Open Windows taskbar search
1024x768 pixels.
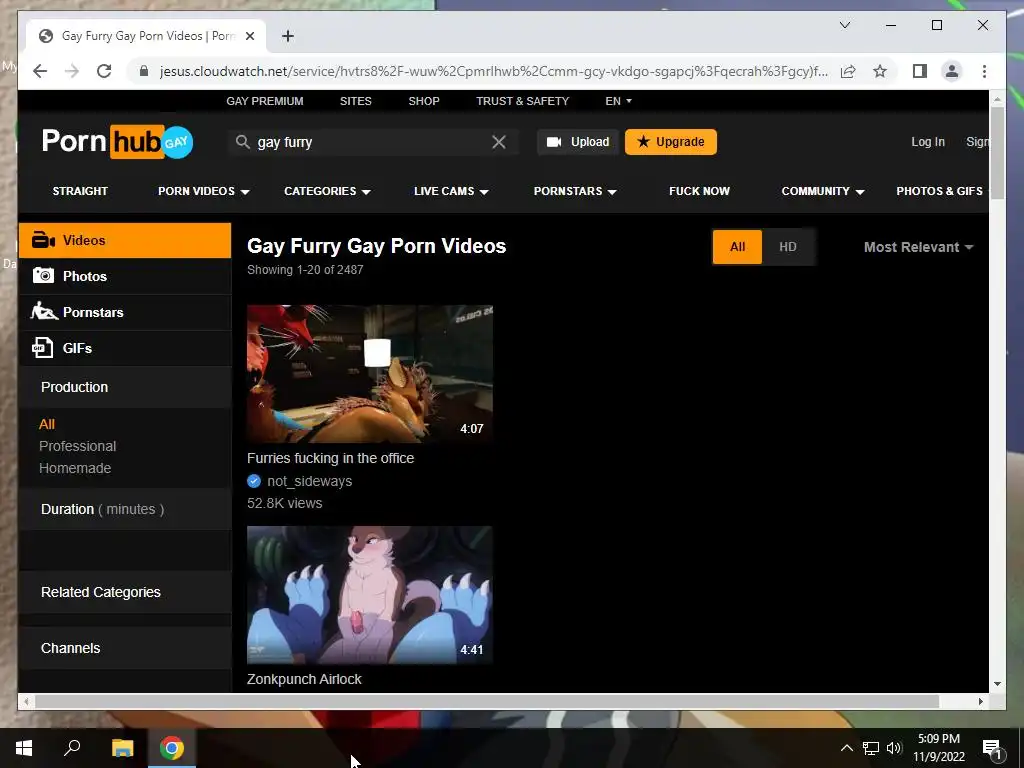72,748
